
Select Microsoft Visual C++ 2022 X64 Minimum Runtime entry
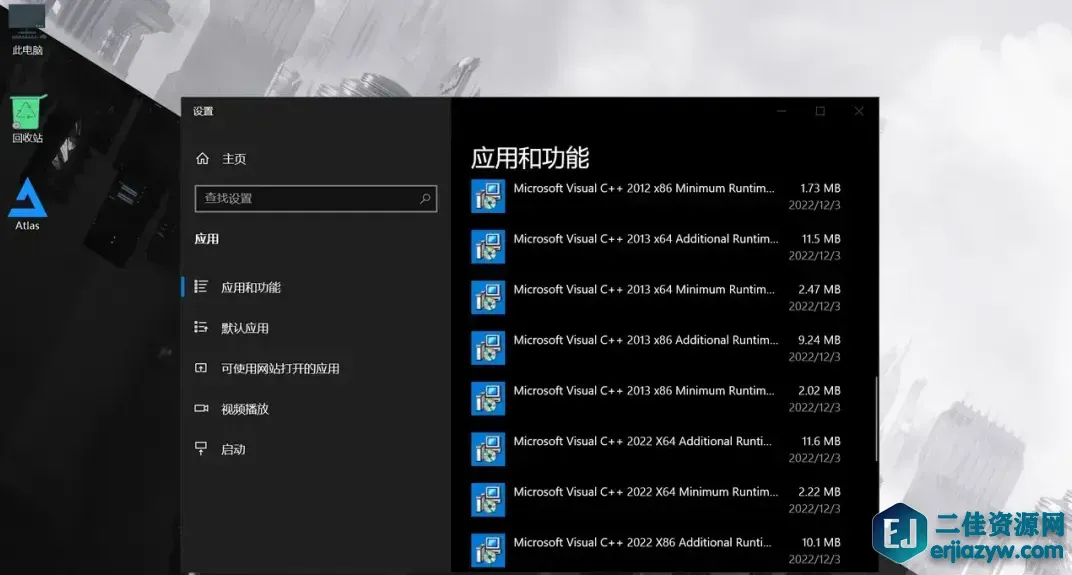pos(656,500)
